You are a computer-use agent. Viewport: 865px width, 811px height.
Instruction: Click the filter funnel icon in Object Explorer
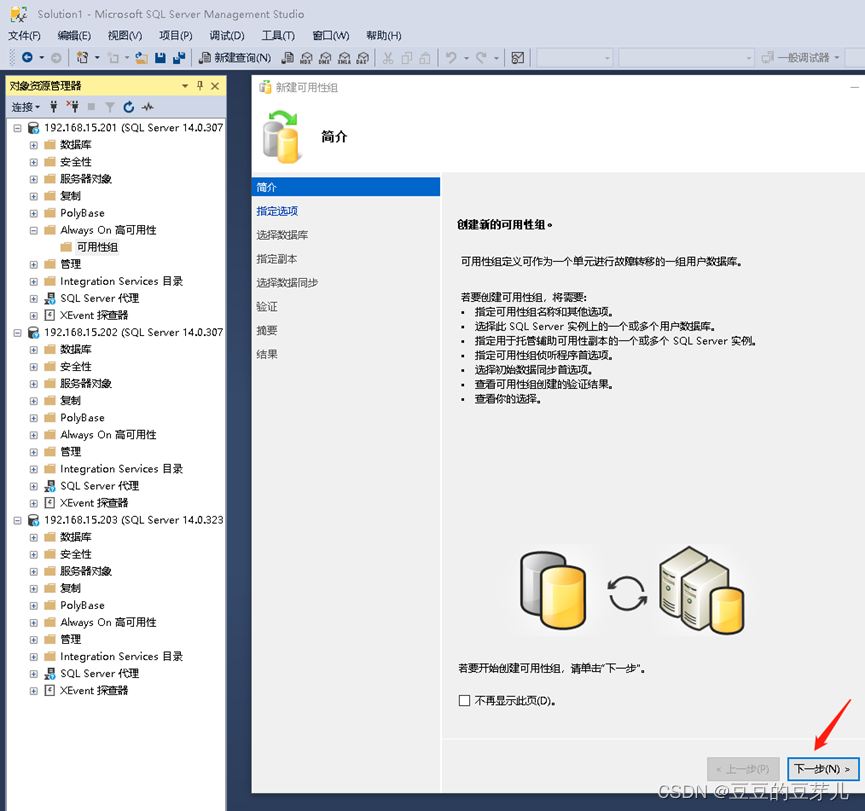tap(110, 106)
